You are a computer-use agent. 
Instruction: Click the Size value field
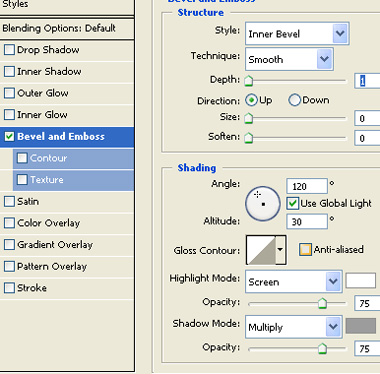367,118
